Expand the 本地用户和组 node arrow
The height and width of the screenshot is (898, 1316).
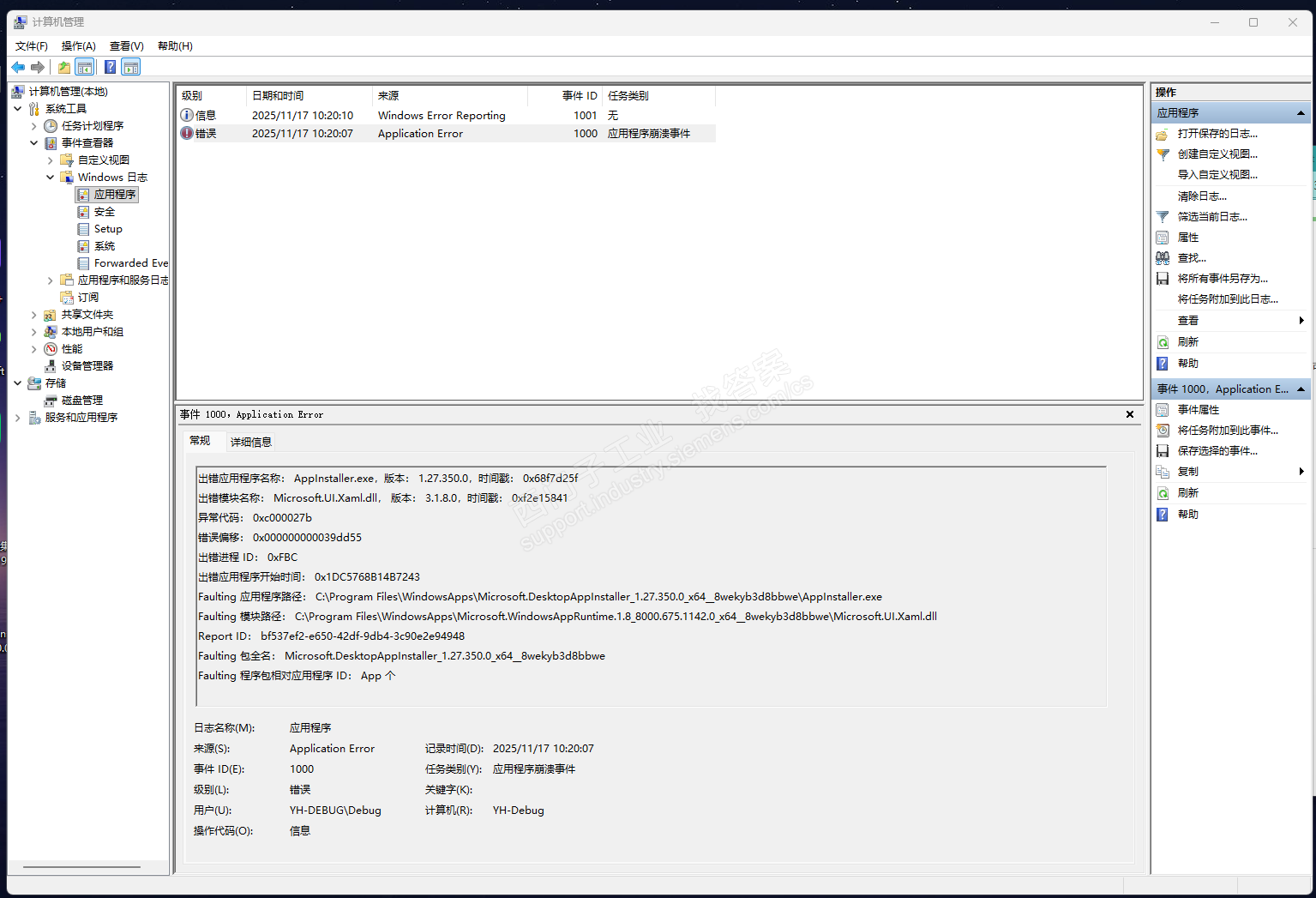(x=34, y=332)
